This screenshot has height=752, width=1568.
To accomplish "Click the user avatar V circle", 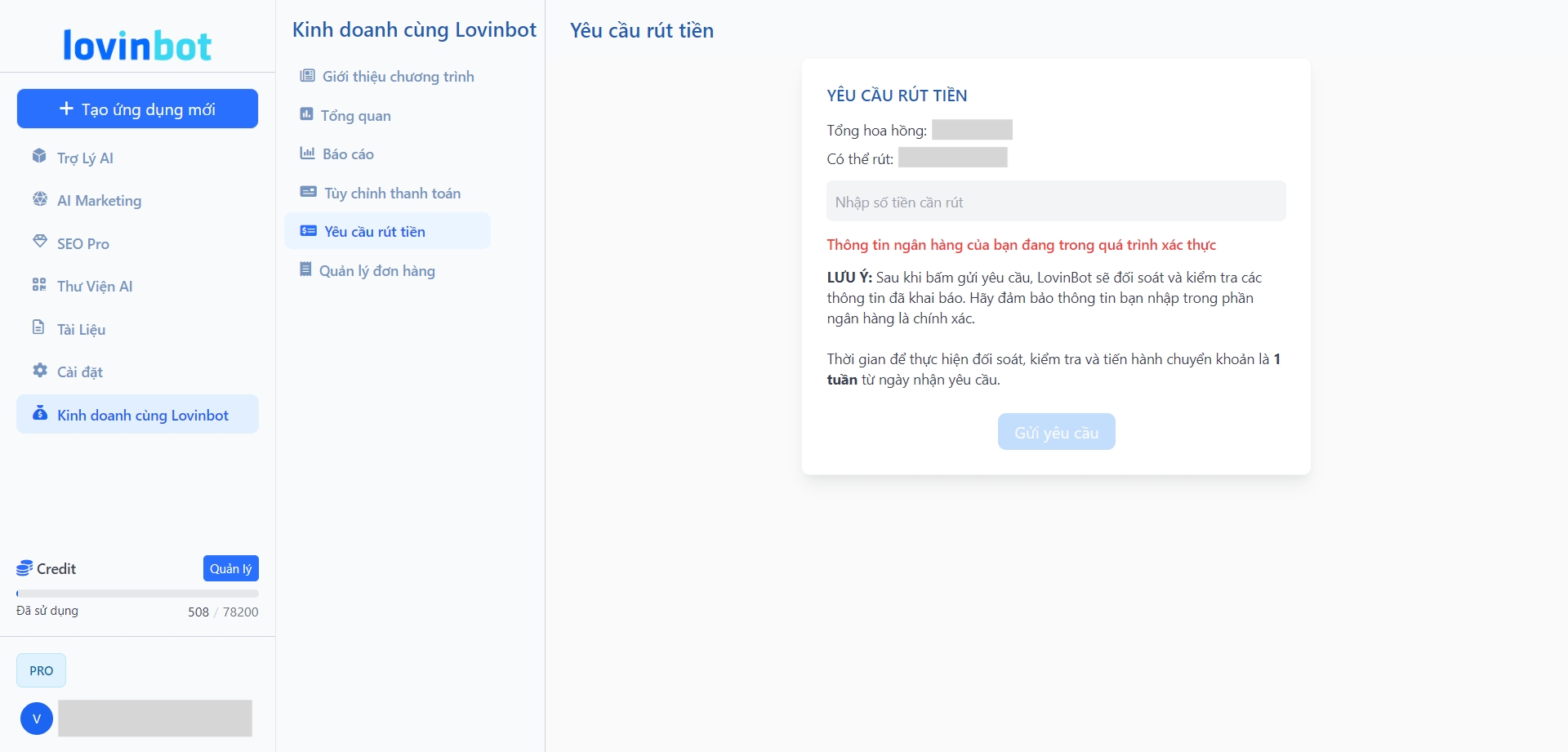I will point(37,719).
